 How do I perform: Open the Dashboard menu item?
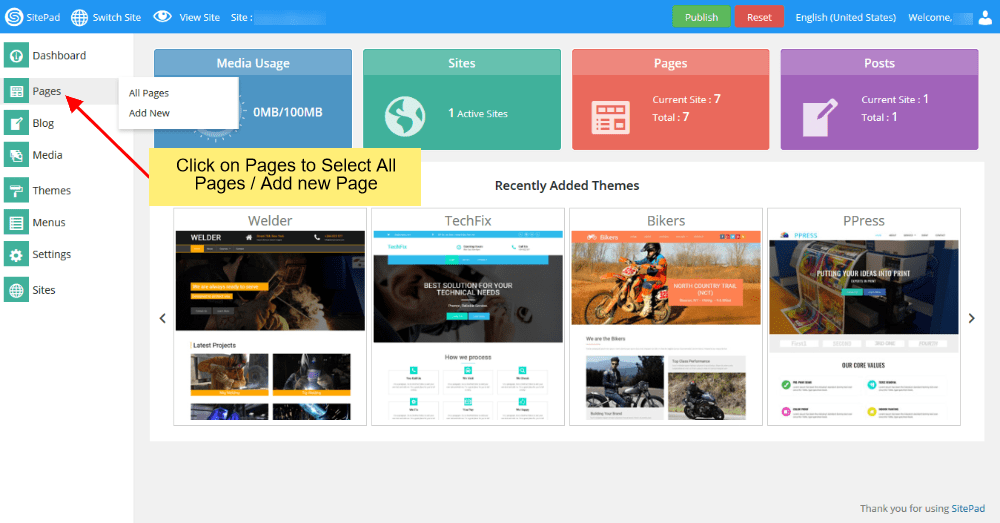pyautogui.click(x=59, y=55)
